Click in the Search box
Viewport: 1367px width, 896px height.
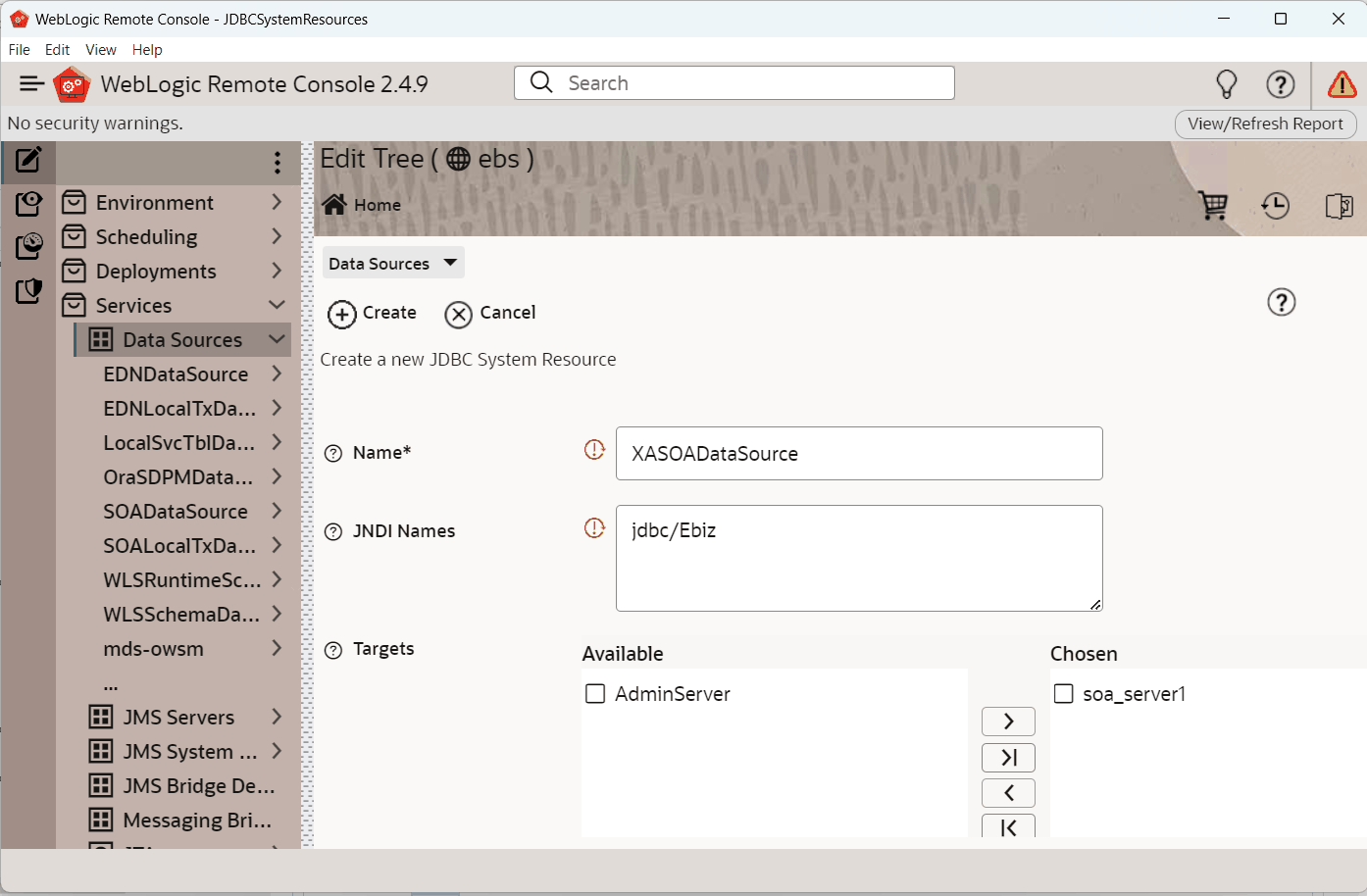pyautogui.click(x=734, y=83)
